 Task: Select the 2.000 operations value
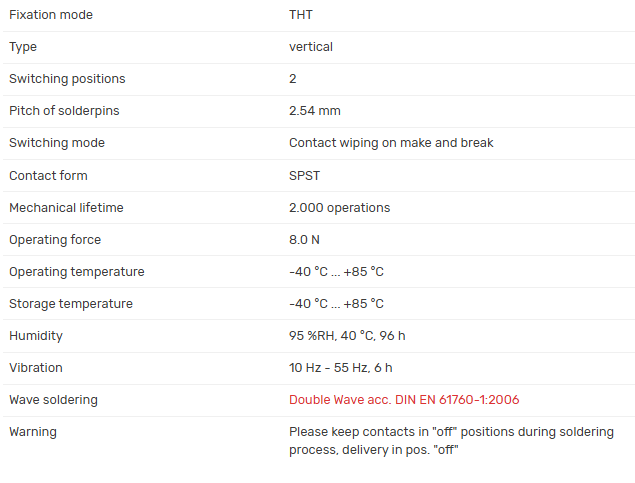339,208
